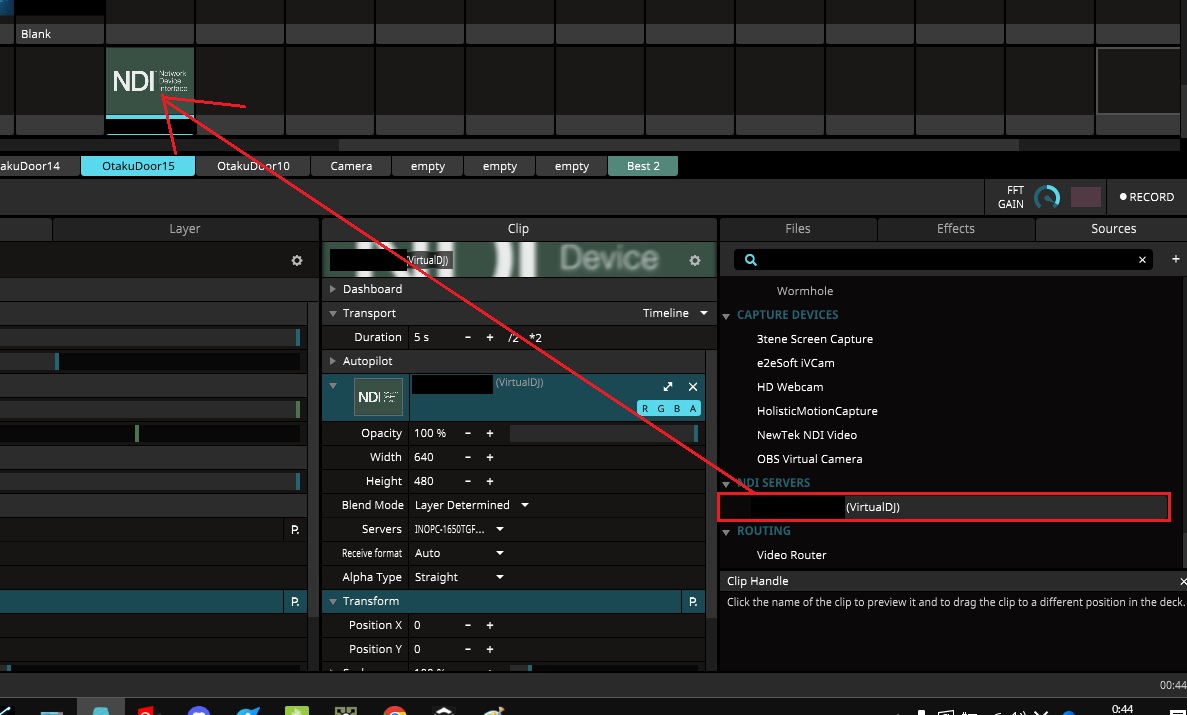1187x715 pixels.
Task: Click the Opacity slider bar
Action: point(604,433)
